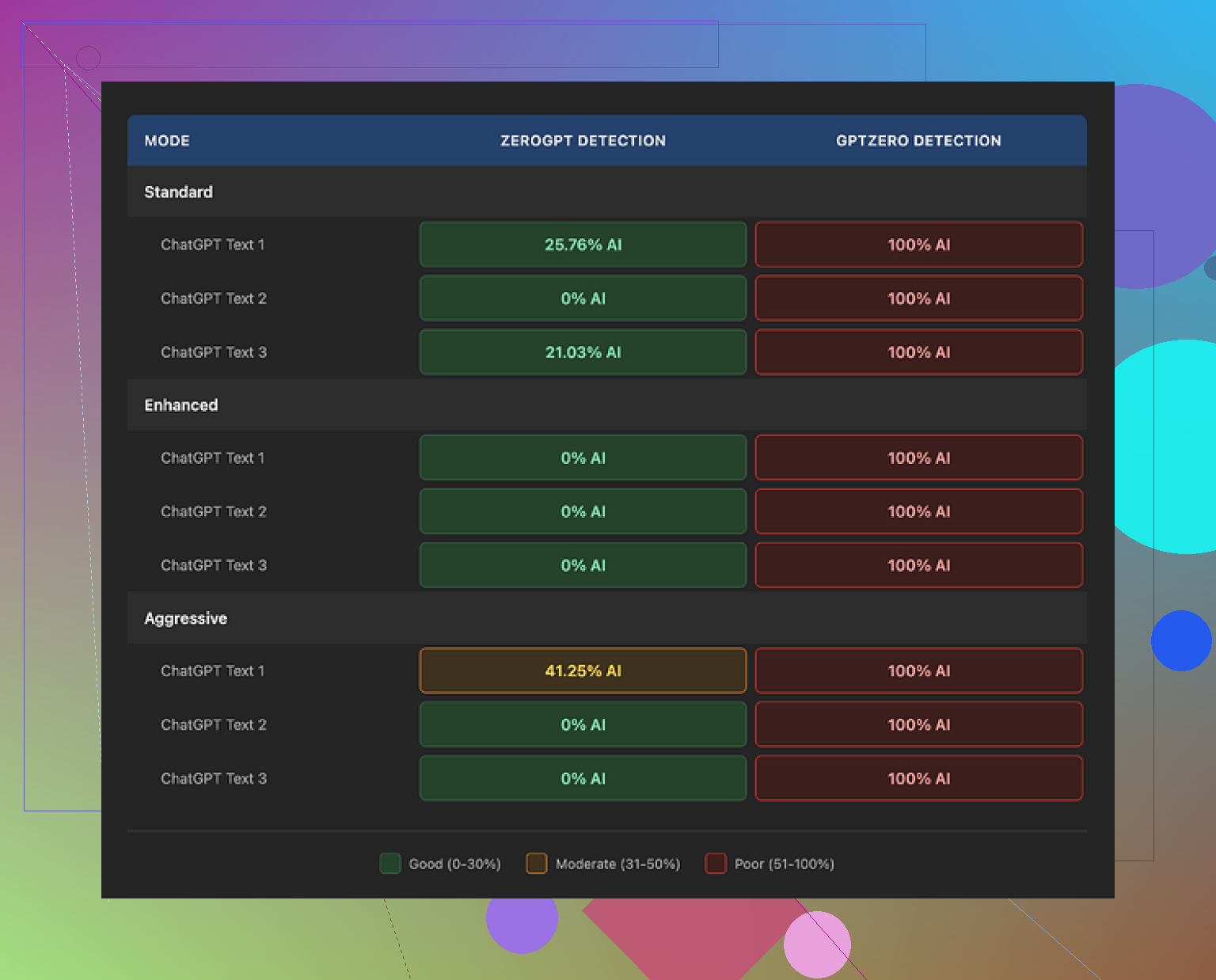
Task: Click the yellow 41.25% AI result cell
Action: [583, 670]
